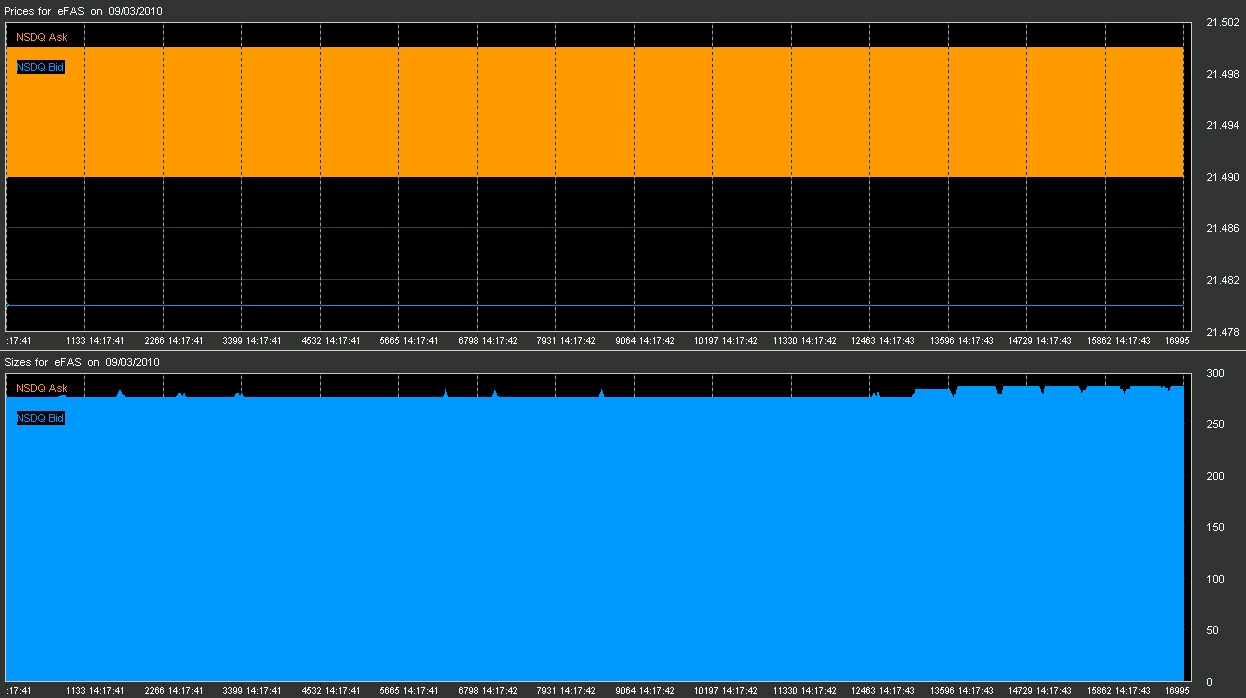The height and width of the screenshot is (698, 1246).
Task: Click '6798 14:17:42' under the Prices chart
Action: (x=488, y=341)
